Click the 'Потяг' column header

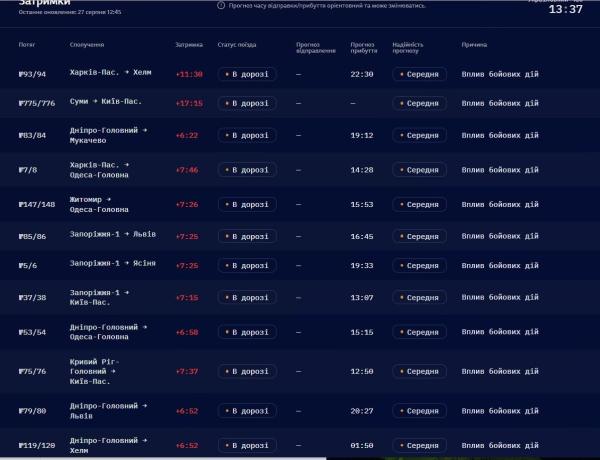[27, 45]
